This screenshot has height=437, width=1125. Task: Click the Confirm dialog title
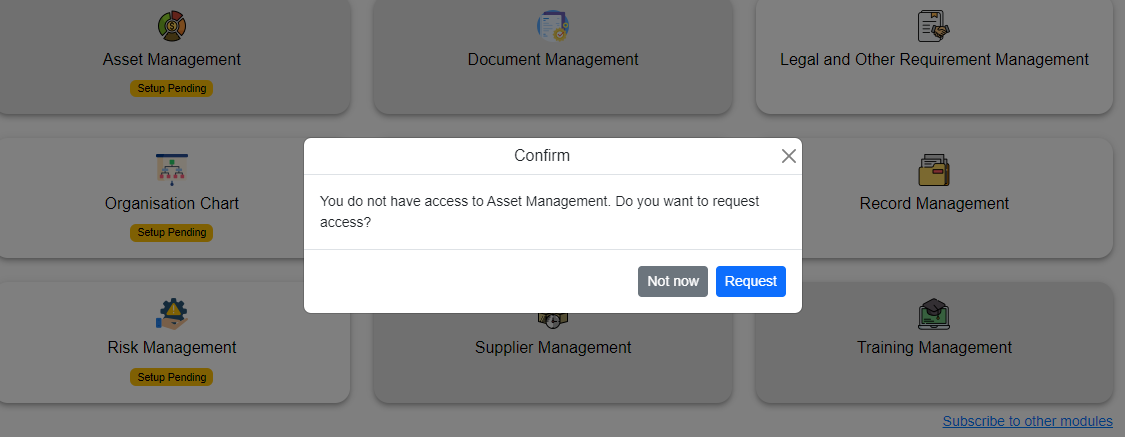tap(542, 156)
